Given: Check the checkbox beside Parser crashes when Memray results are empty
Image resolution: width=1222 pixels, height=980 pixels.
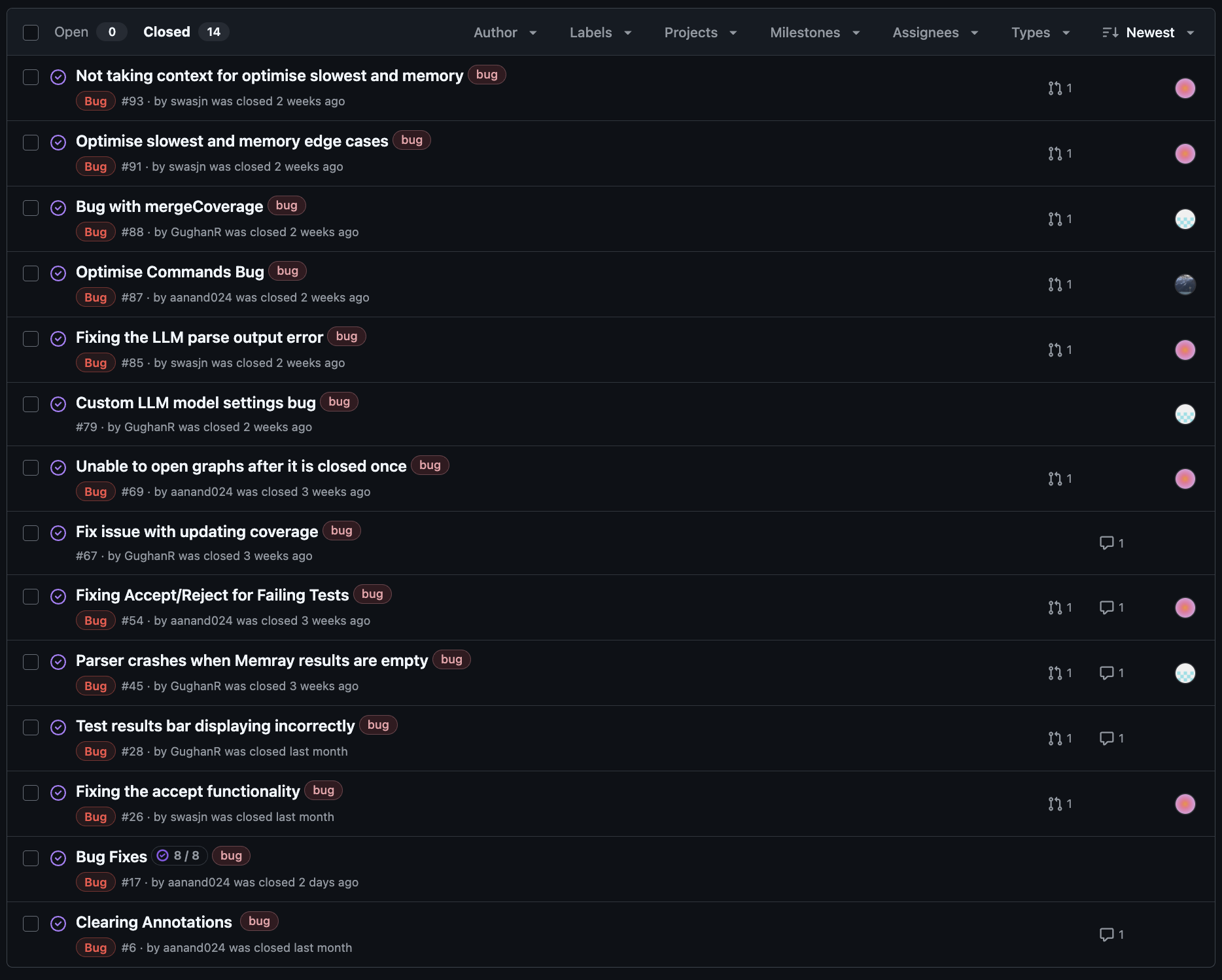Looking at the screenshot, I should 31,661.
